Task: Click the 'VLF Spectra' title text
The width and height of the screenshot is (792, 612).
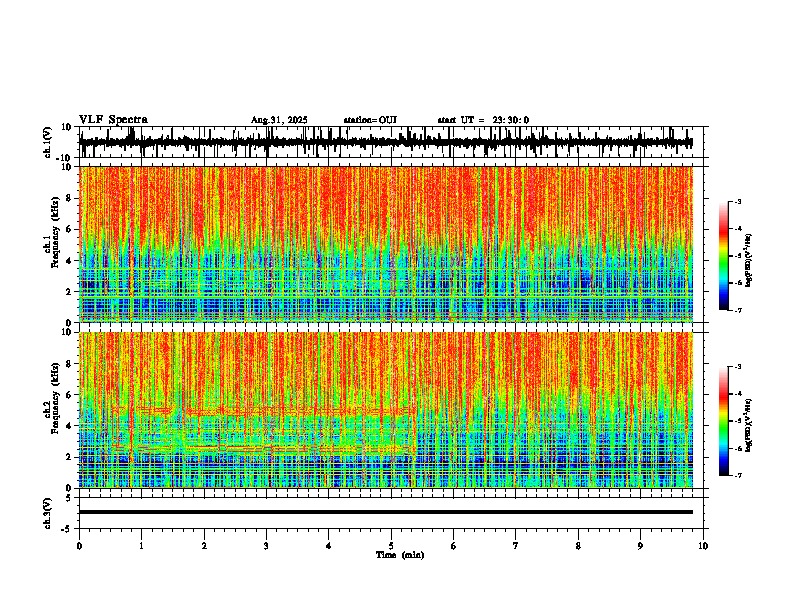Action: 113,120
